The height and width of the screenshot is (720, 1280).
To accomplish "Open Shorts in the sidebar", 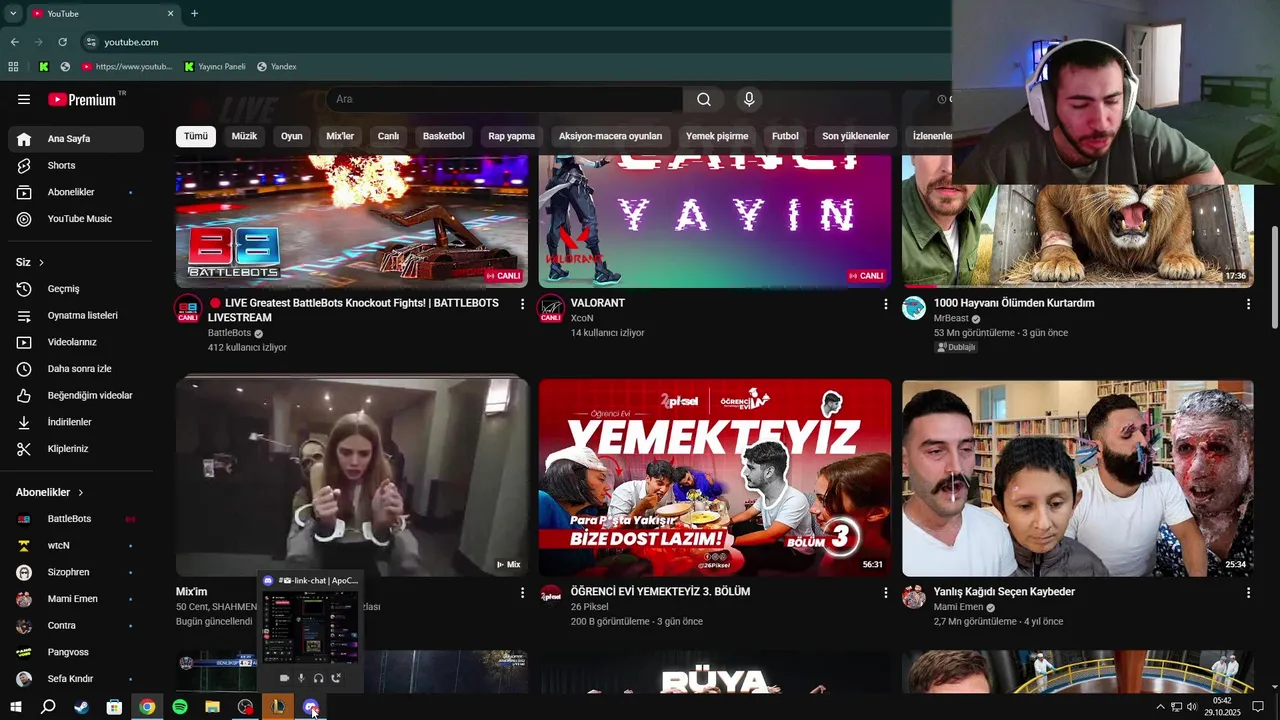I will (x=76, y=165).
